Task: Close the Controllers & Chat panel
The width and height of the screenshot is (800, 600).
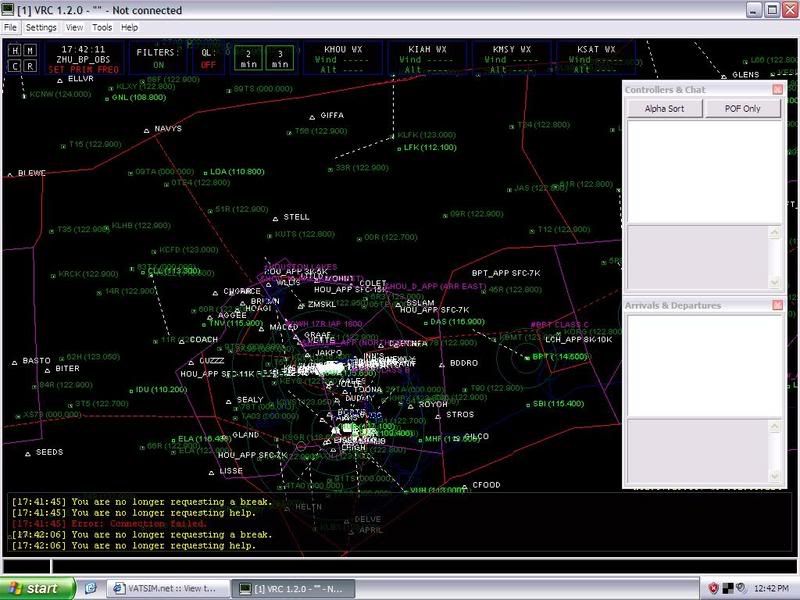Action: (x=776, y=90)
